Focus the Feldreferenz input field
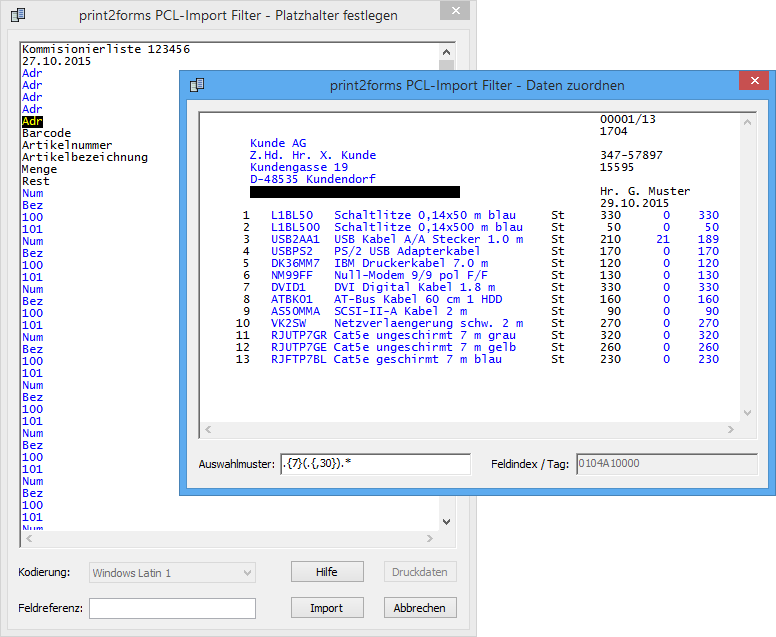This screenshot has height=637, width=776. 172,608
